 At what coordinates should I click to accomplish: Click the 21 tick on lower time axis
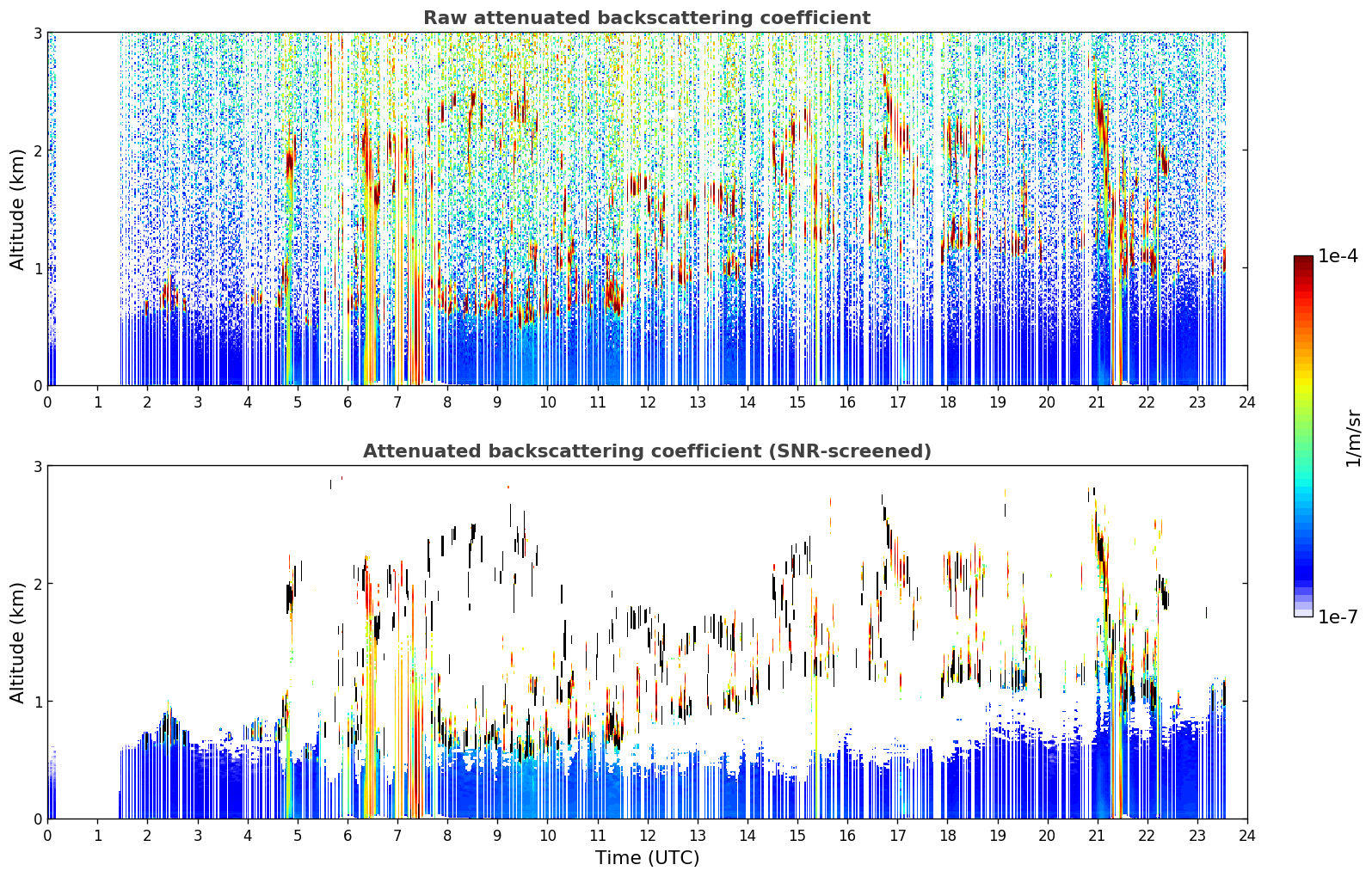click(1097, 835)
